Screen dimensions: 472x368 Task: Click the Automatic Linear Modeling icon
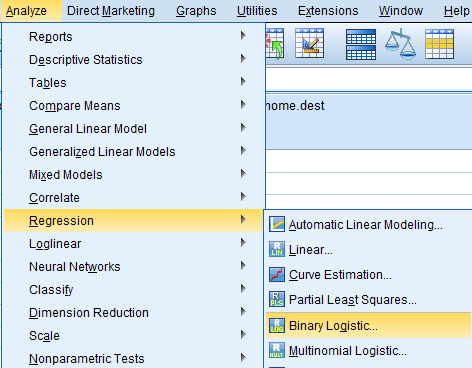(277, 224)
